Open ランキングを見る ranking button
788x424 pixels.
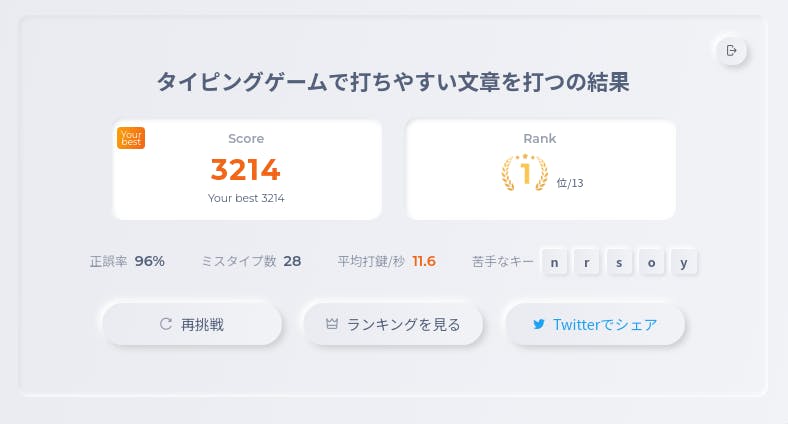pos(393,324)
